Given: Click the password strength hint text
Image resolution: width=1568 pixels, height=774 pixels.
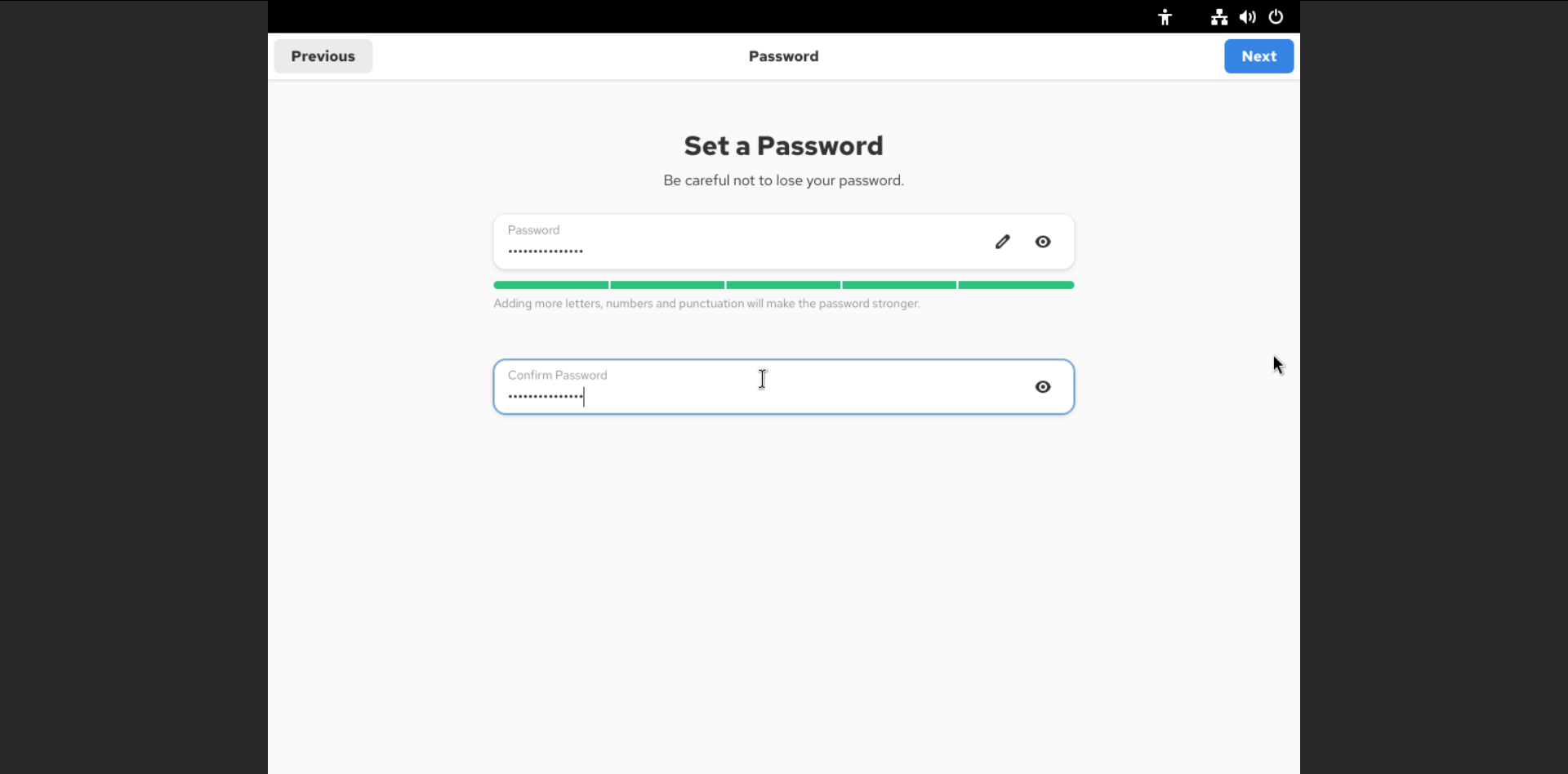Looking at the screenshot, I should [x=706, y=304].
